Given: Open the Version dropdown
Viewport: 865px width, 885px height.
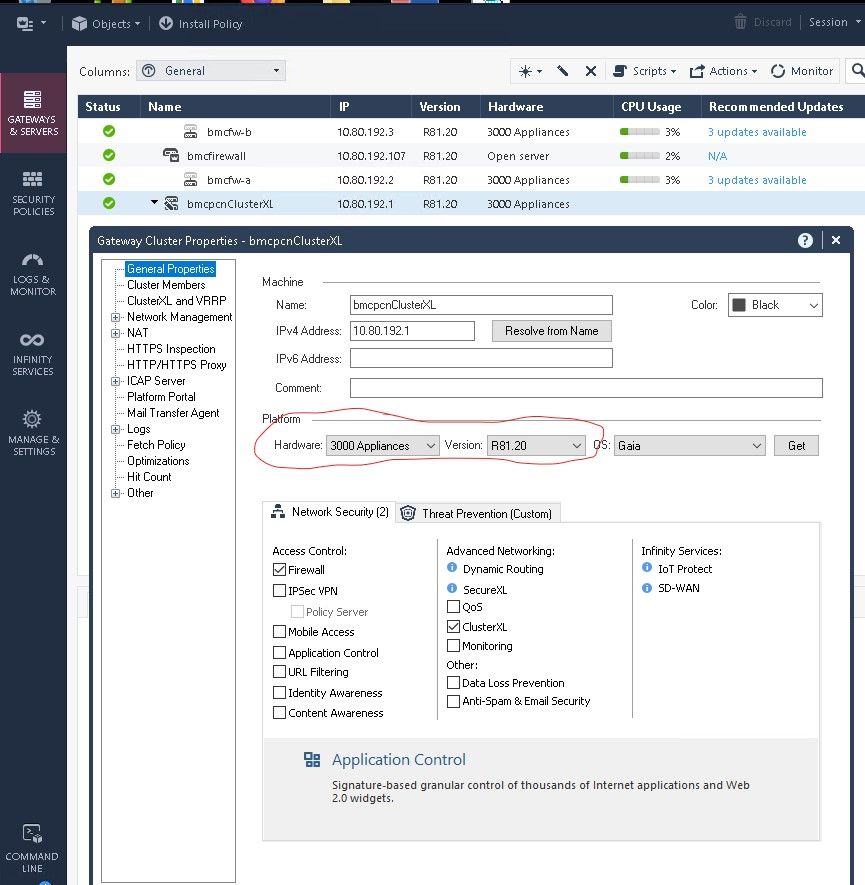Looking at the screenshot, I should point(536,445).
